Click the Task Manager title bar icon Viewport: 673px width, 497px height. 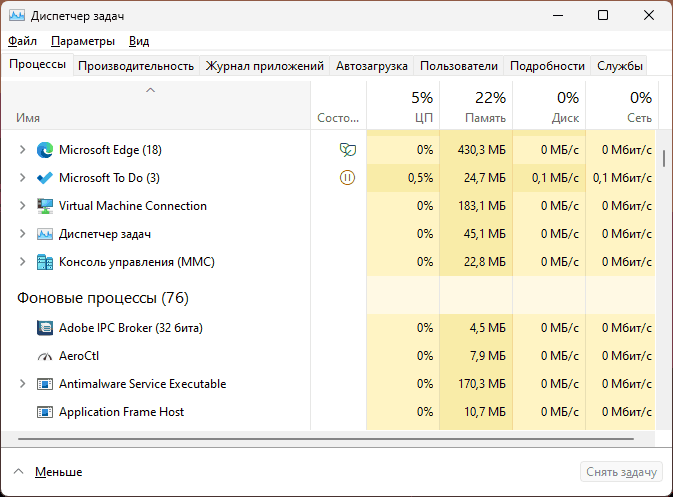17,16
